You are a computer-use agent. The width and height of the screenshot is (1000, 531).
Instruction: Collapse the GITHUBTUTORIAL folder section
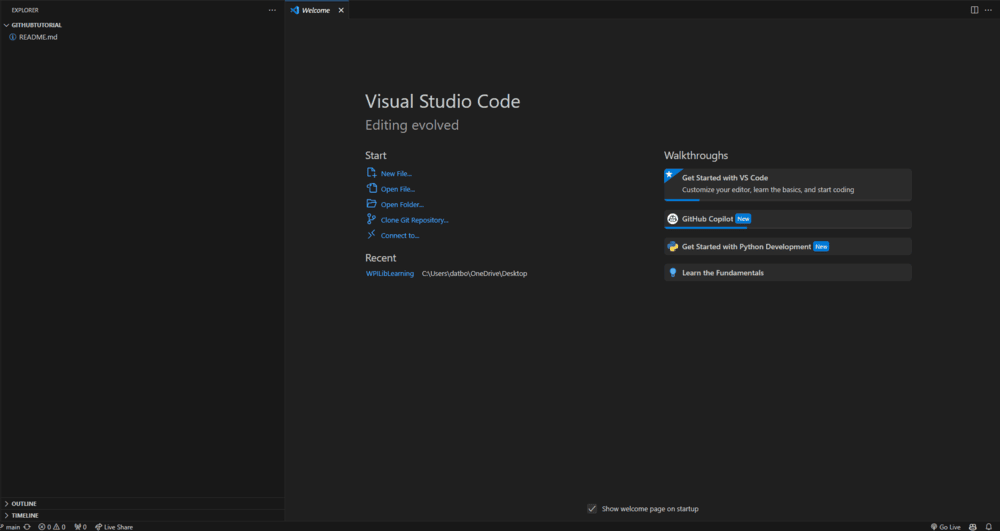142,25
